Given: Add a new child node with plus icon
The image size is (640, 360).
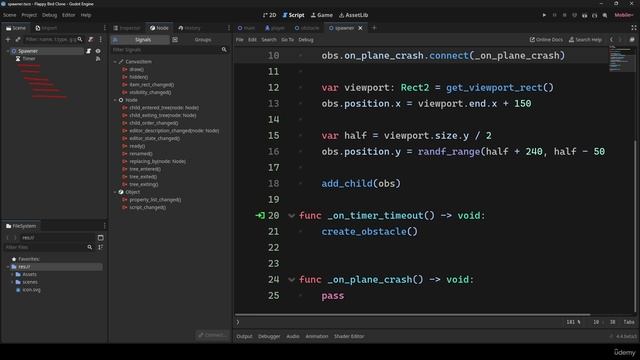Looking at the screenshot, I should [8, 40].
